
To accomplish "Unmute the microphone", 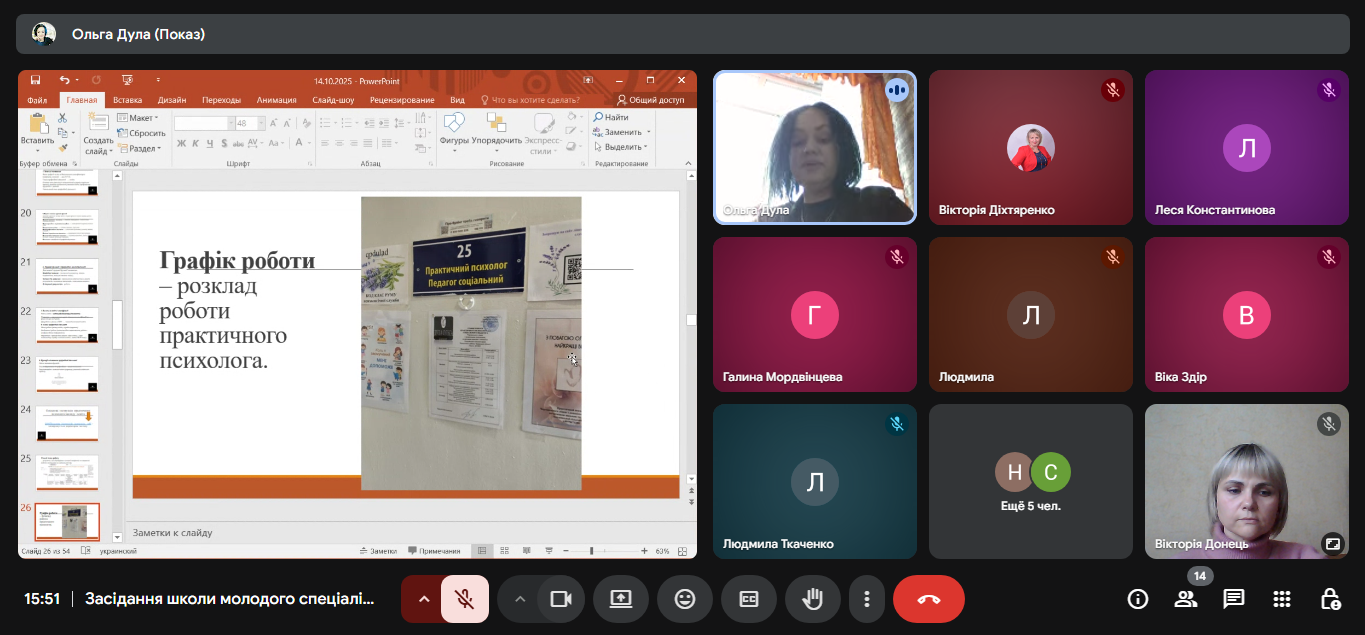I will [x=465, y=599].
